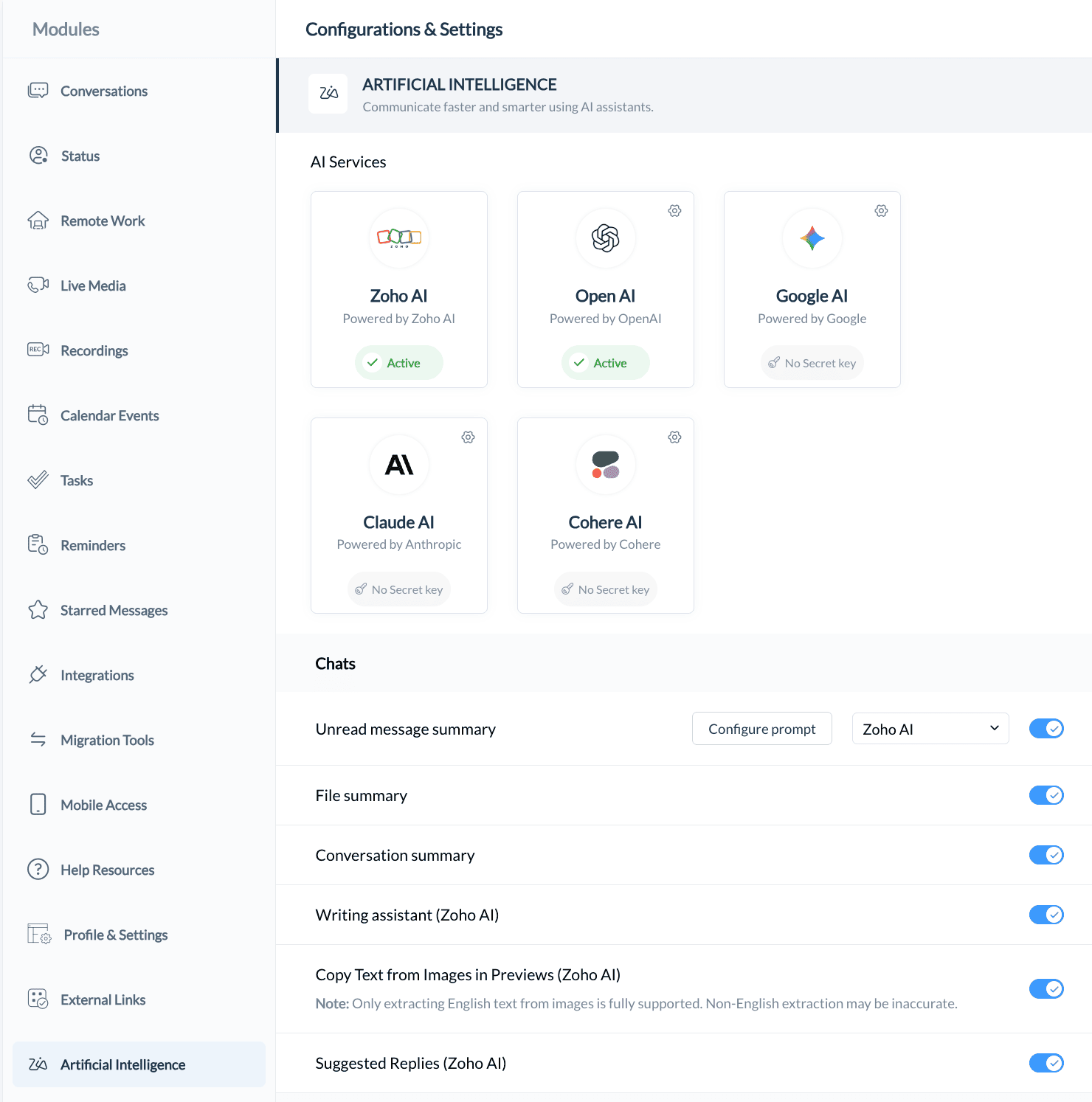Click the Cohere logo on Cohere AI card
The height and width of the screenshot is (1102, 1092).
coord(606,465)
